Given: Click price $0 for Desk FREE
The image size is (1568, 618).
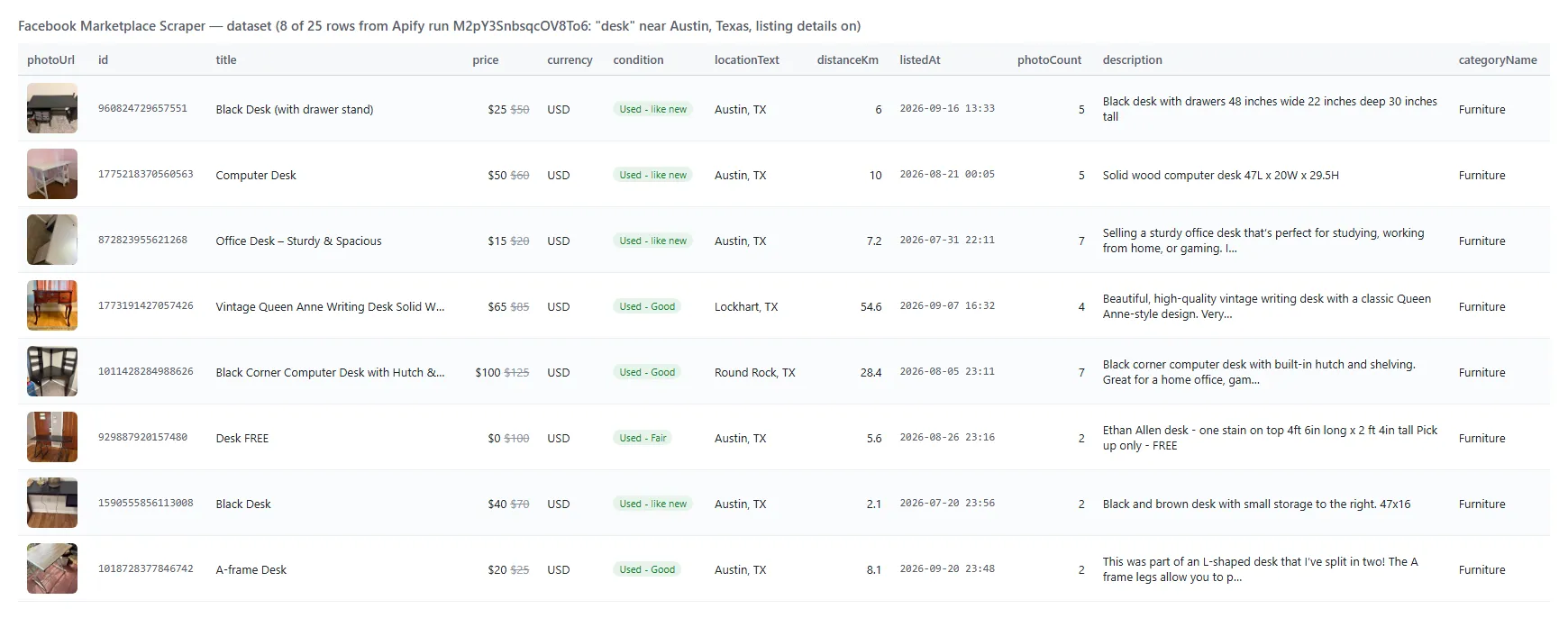Looking at the screenshot, I should [494, 438].
